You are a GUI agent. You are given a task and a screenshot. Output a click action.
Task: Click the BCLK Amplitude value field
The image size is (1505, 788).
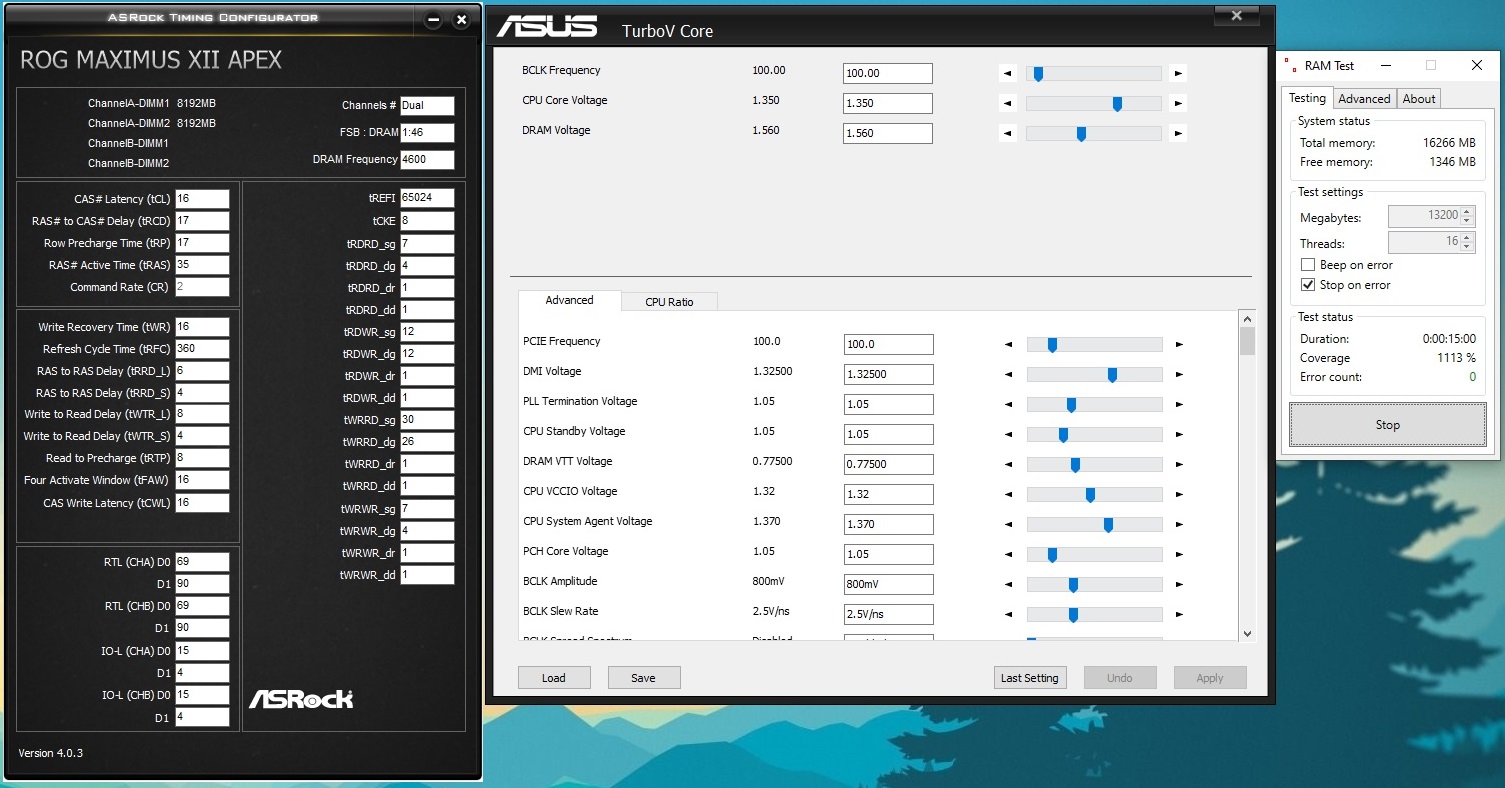tap(889, 584)
